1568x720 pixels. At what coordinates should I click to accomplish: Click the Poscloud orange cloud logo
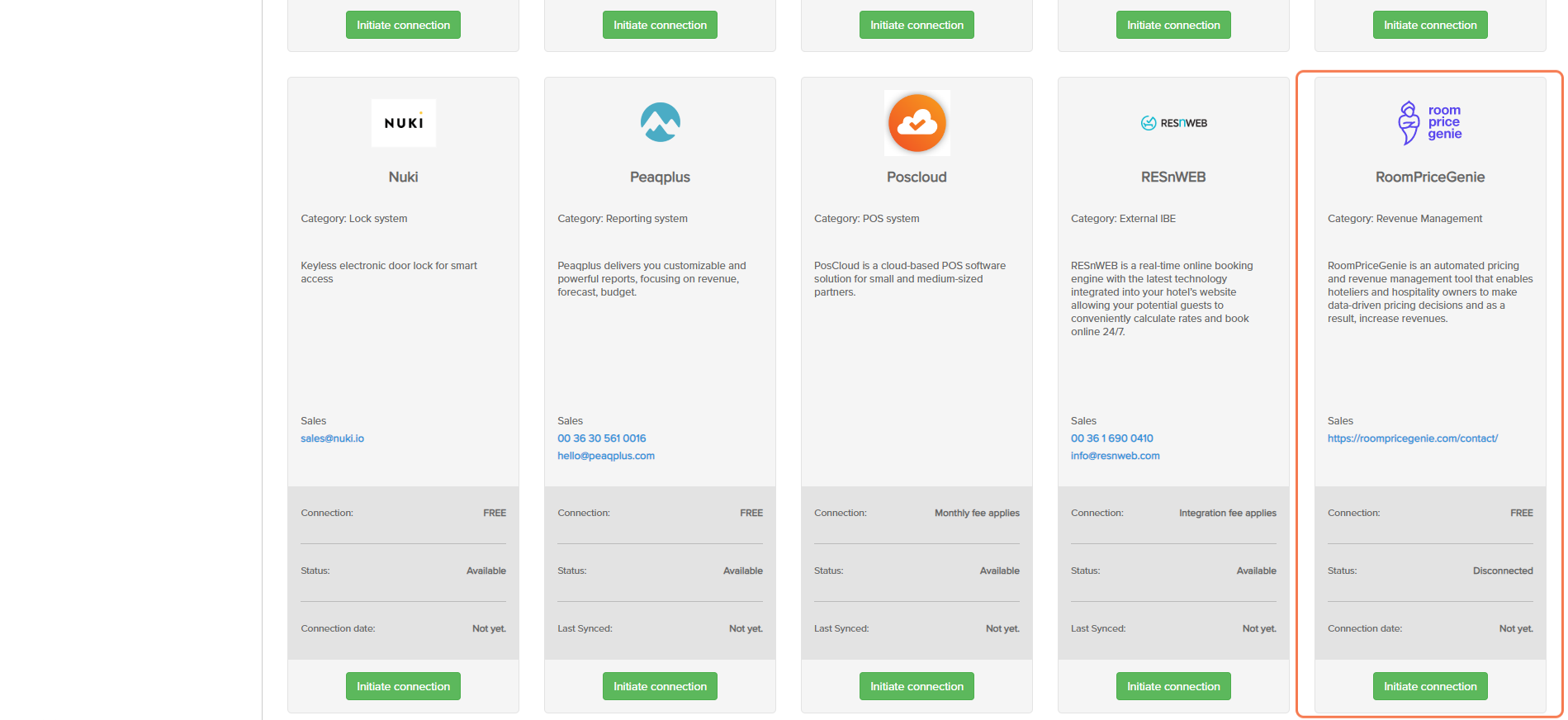point(917,123)
